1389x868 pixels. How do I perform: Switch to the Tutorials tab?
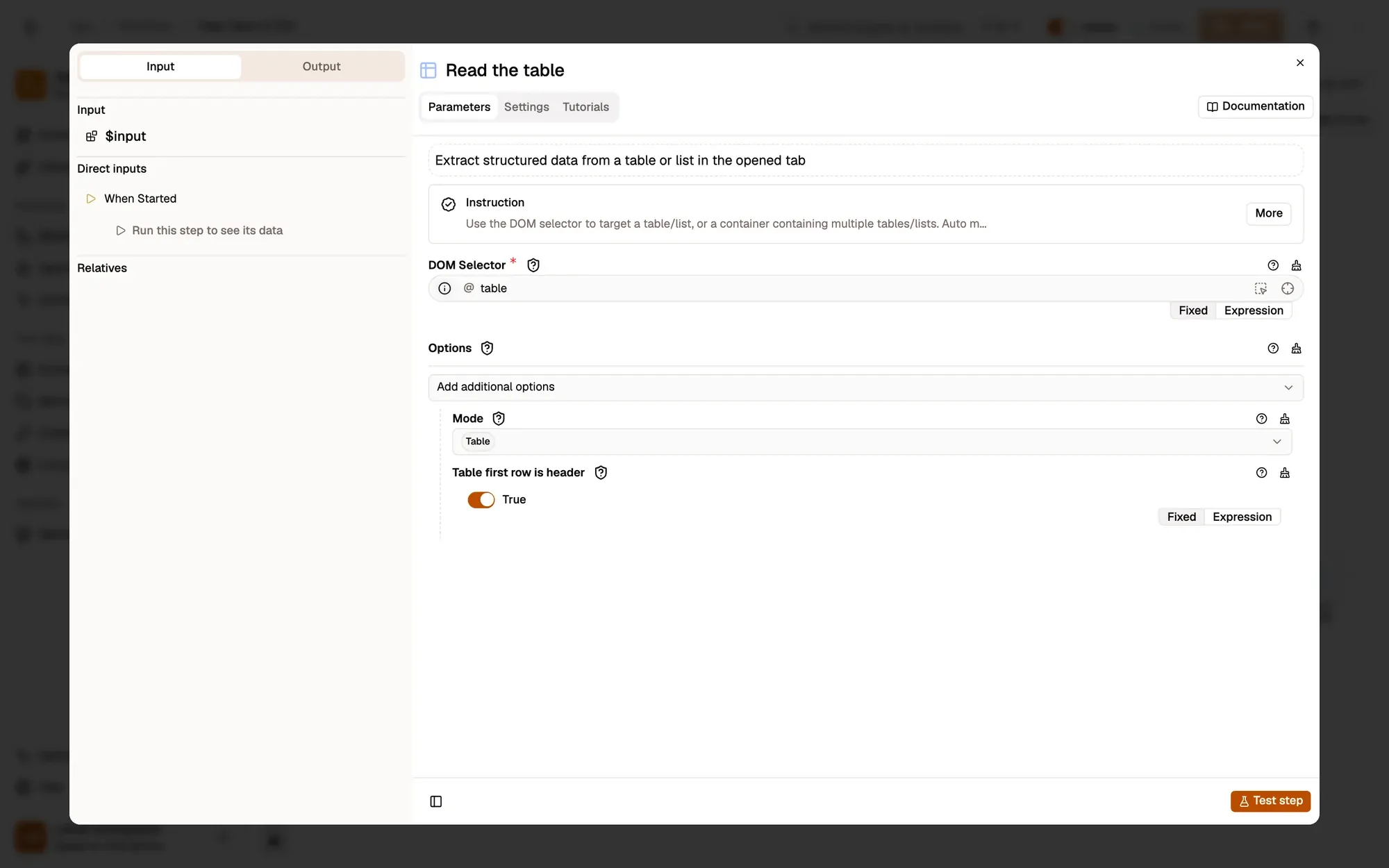pyautogui.click(x=585, y=107)
